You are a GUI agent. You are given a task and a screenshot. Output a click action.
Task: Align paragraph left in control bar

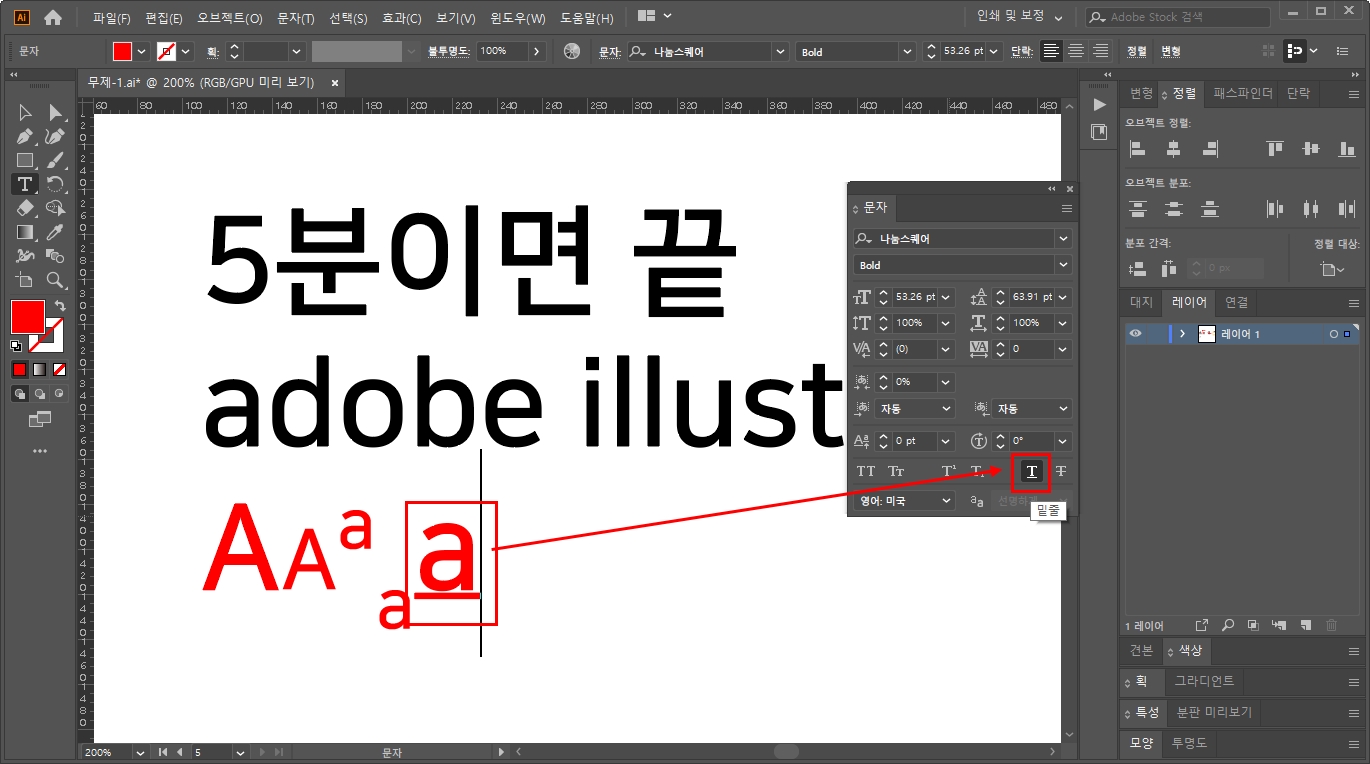[x=1050, y=51]
